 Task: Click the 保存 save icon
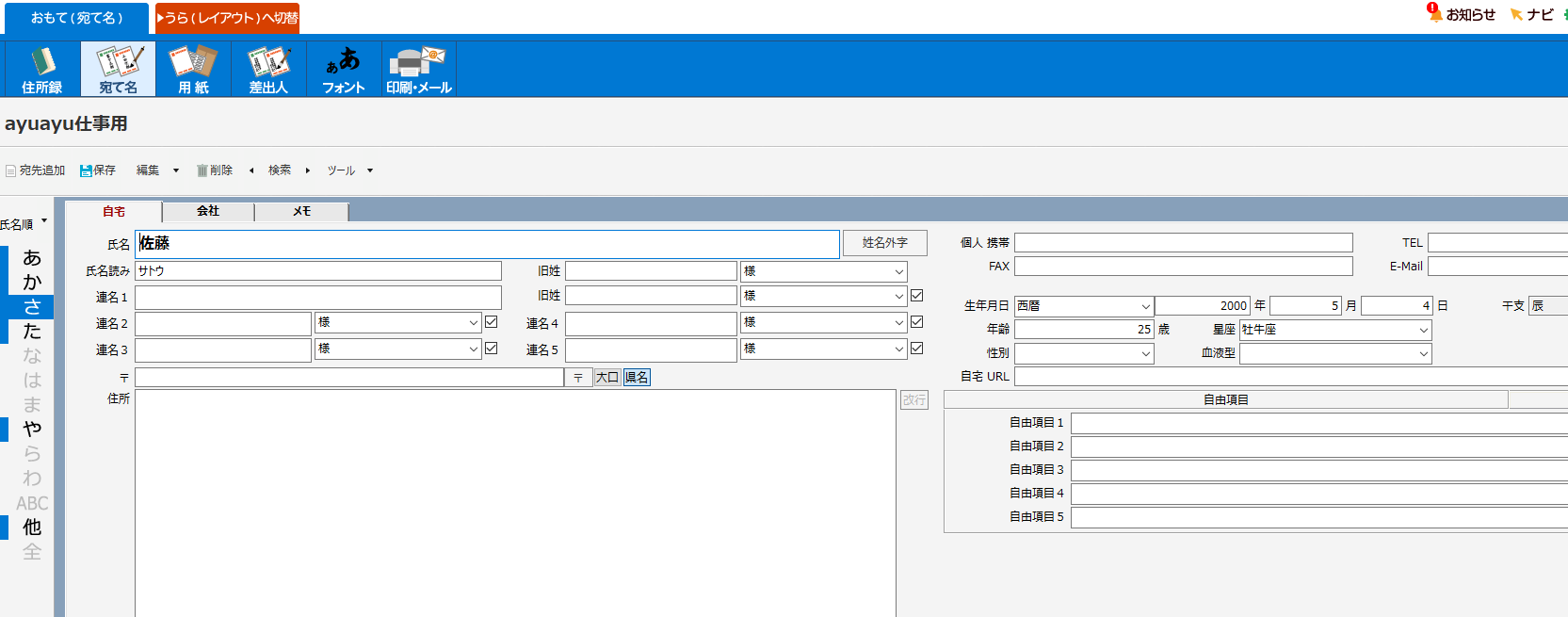click(86, 170)
